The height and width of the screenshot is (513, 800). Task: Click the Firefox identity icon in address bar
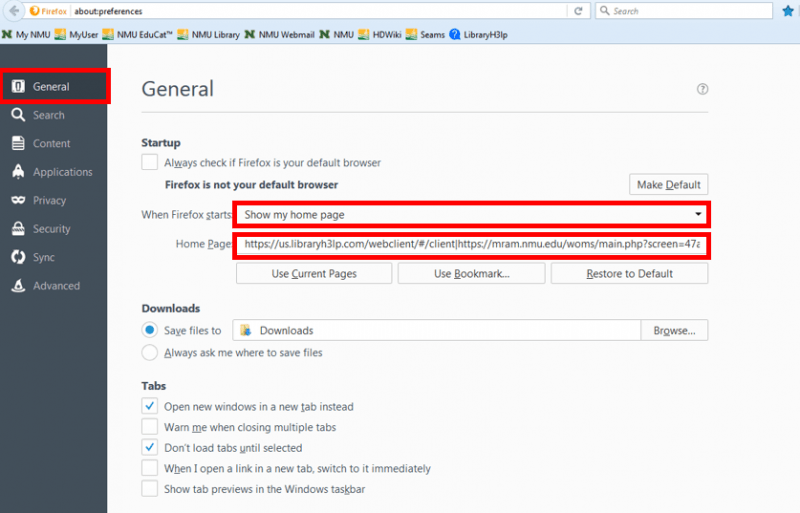(48, 11)
